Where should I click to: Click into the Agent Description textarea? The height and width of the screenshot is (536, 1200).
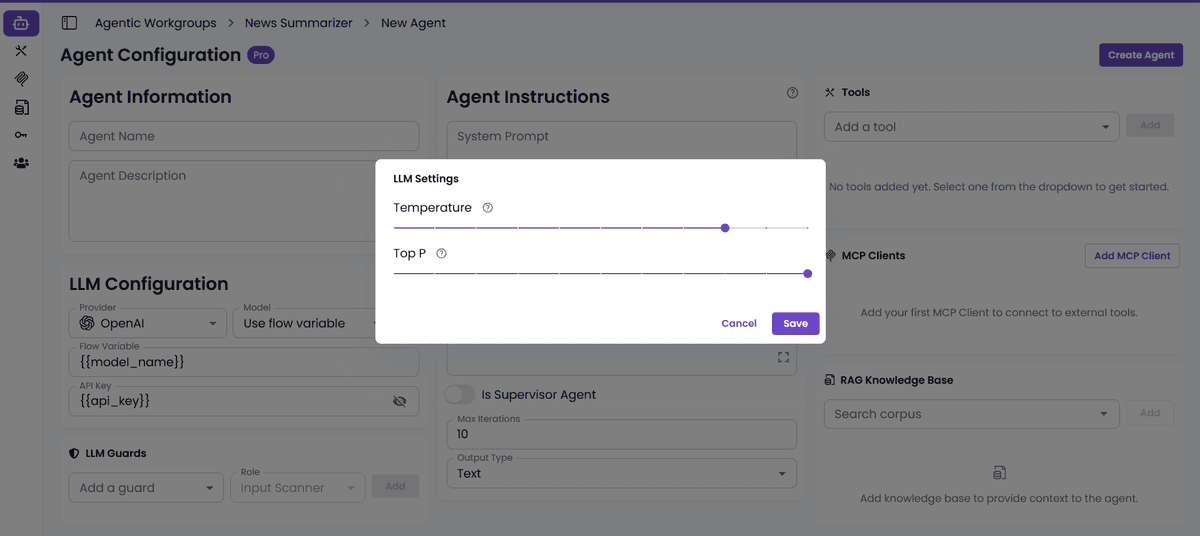(244, 200)
